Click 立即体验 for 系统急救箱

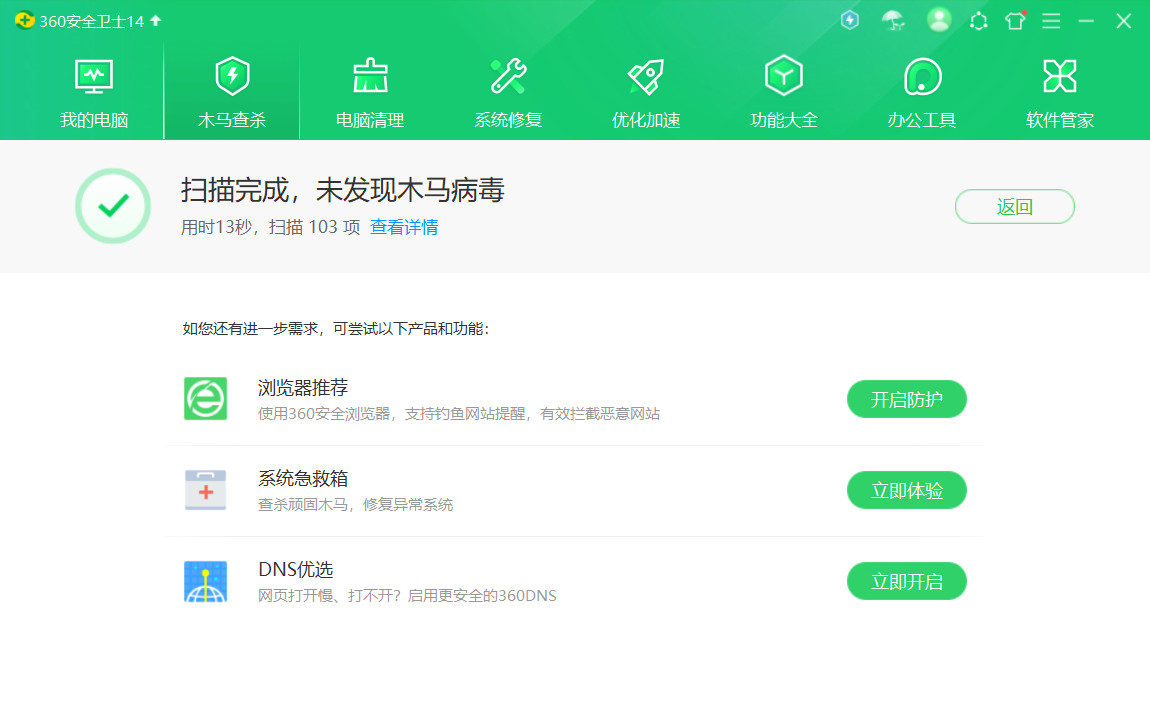click(x=907, y=490)
